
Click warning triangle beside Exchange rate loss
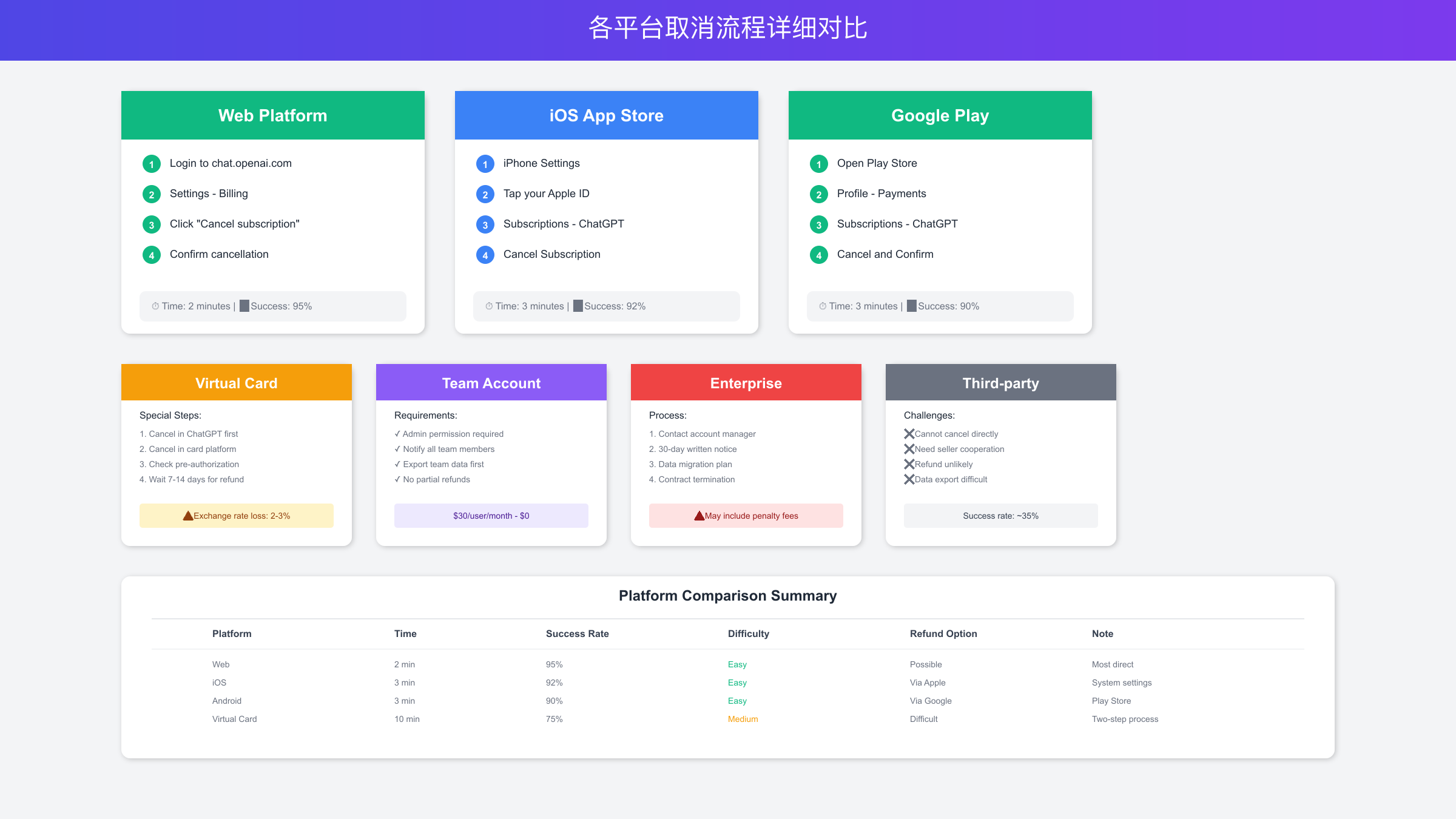pos(188,516)
